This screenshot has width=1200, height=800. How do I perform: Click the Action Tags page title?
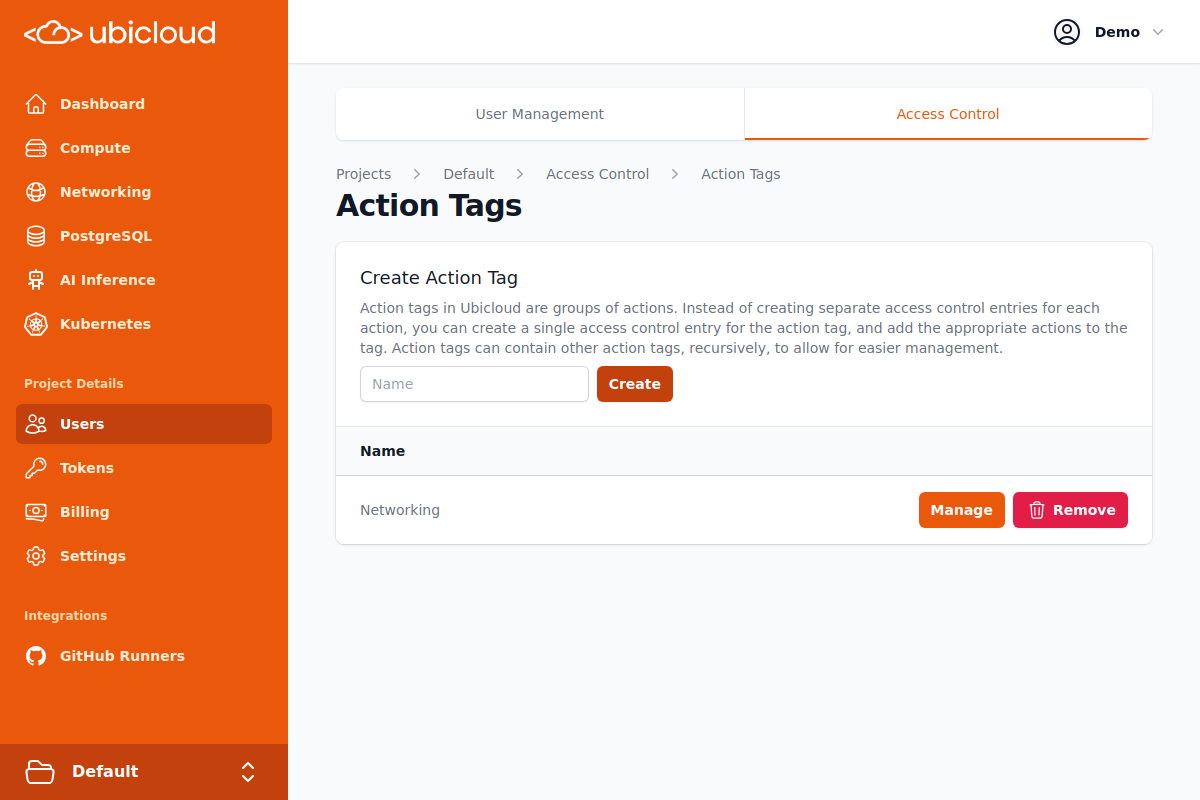pos(429,205)
